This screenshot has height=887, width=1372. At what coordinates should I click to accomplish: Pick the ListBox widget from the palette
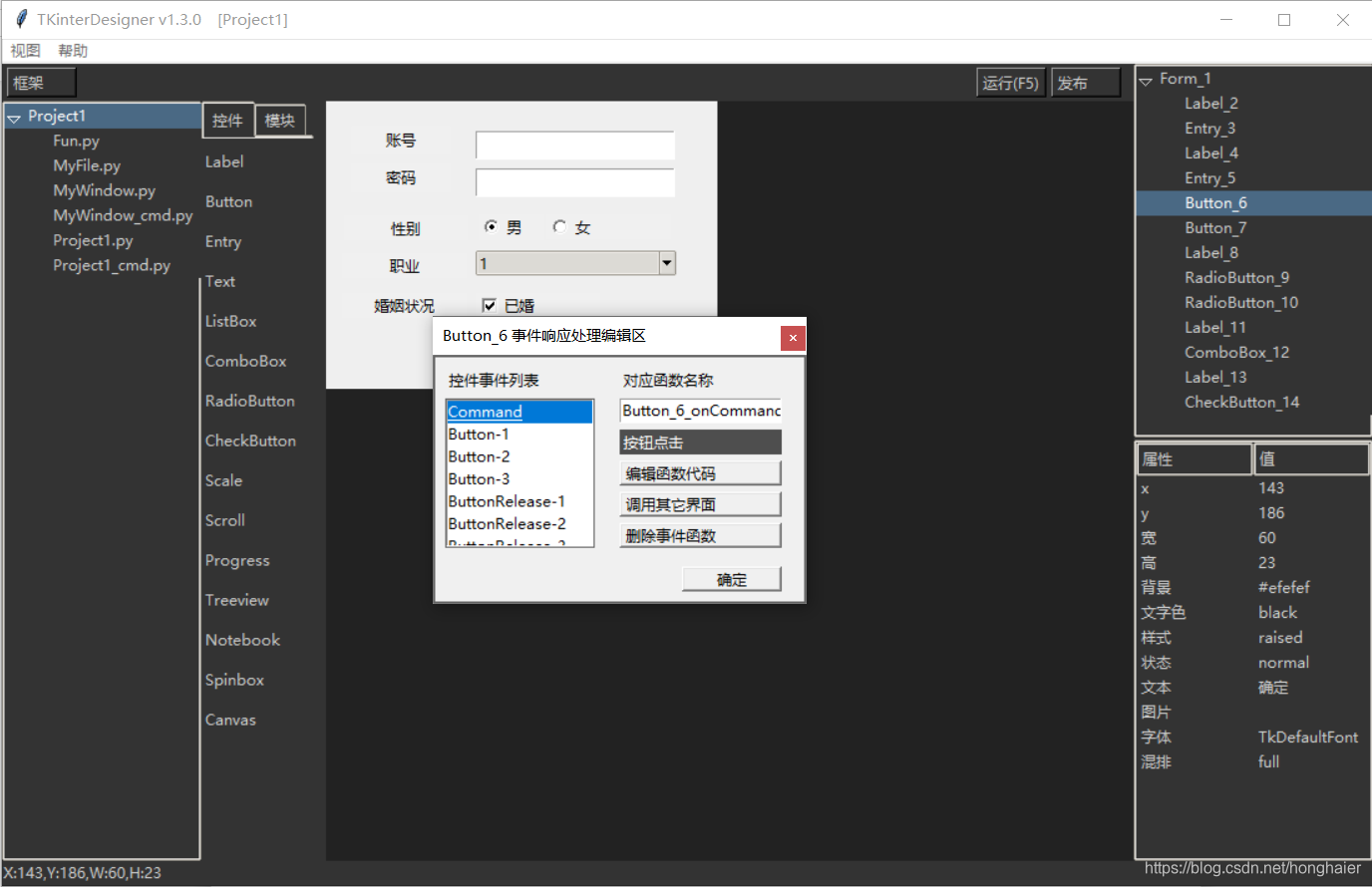[231, 321]
